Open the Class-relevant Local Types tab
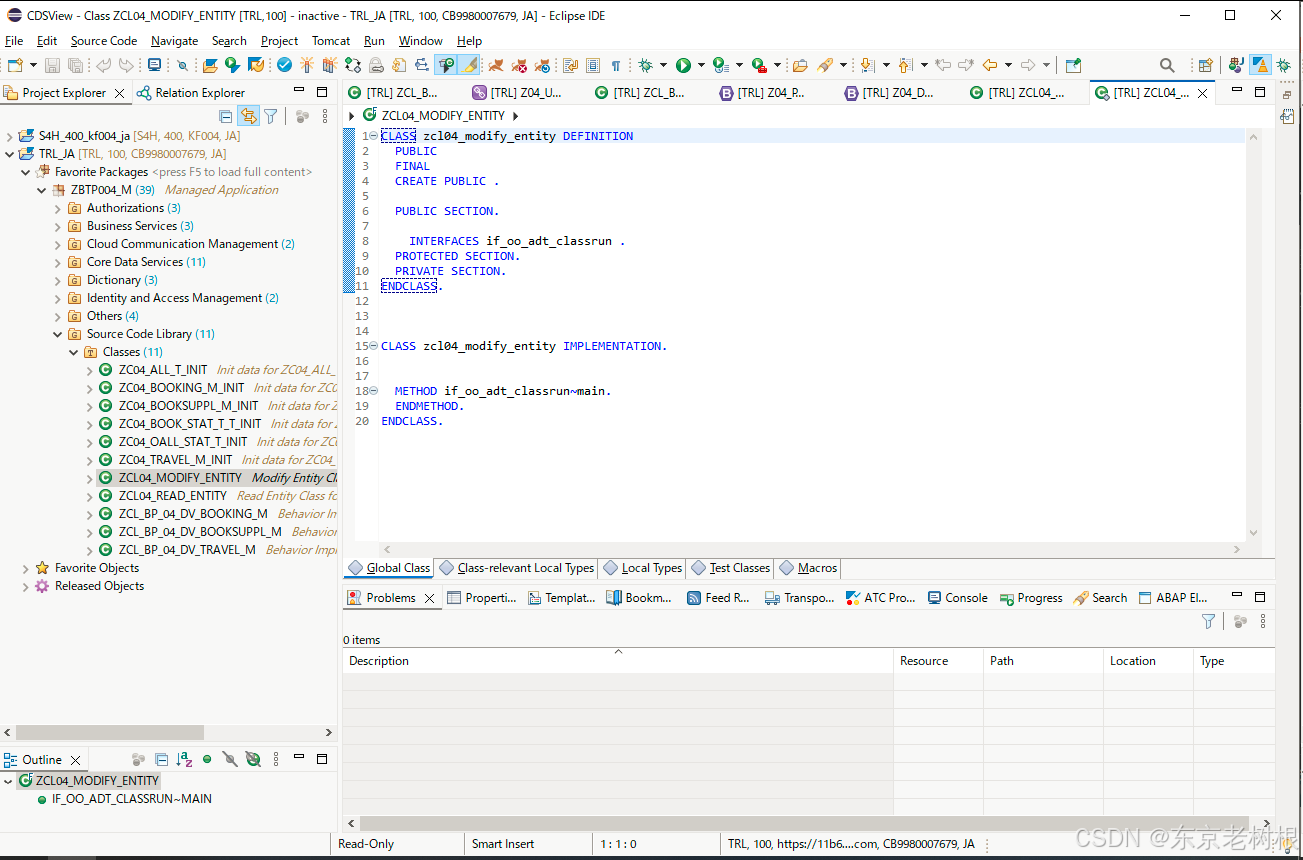 (x=517, y=568)
